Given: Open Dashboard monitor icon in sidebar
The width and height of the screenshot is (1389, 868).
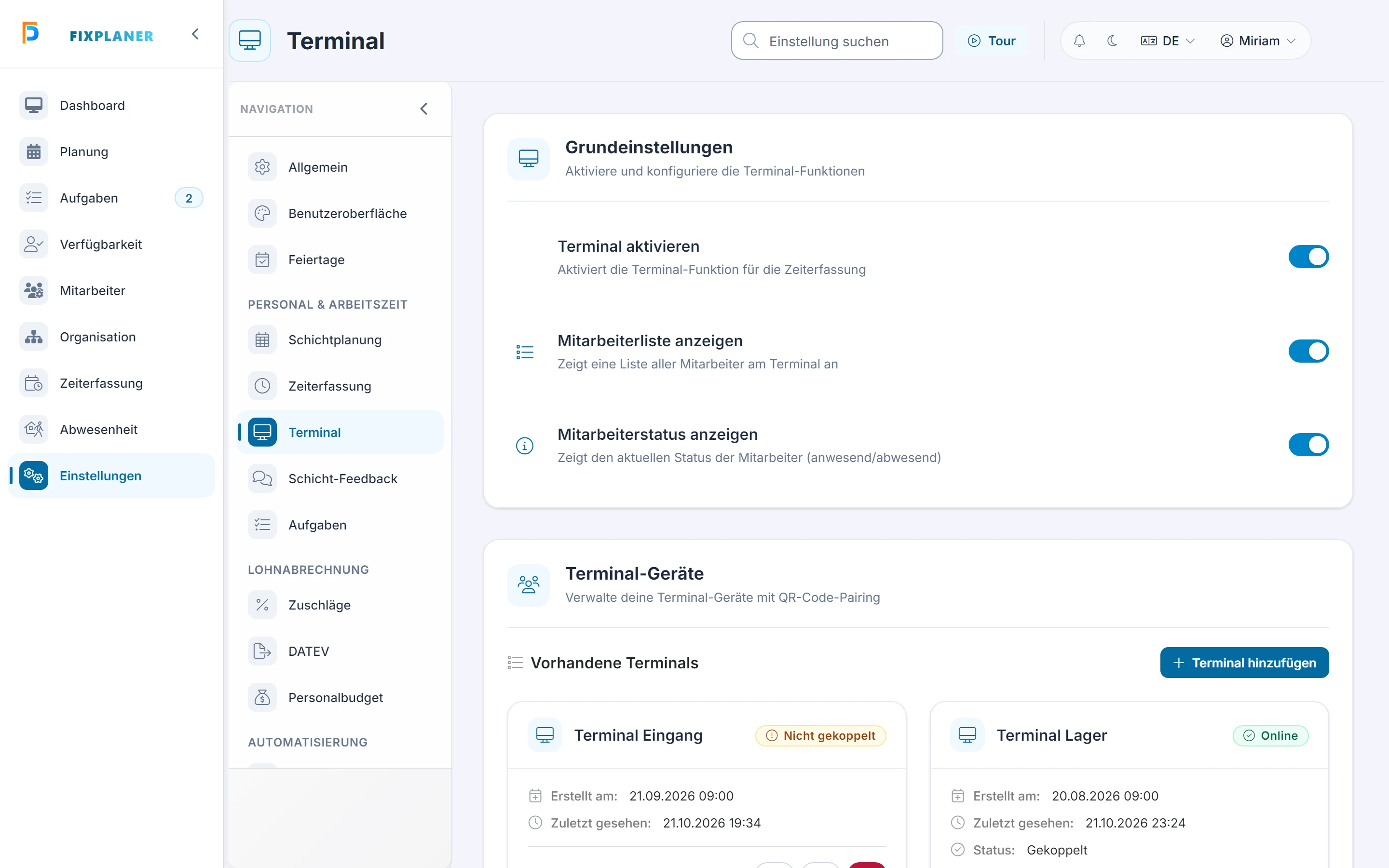Looking at the screenshot, I should point(34,106).
